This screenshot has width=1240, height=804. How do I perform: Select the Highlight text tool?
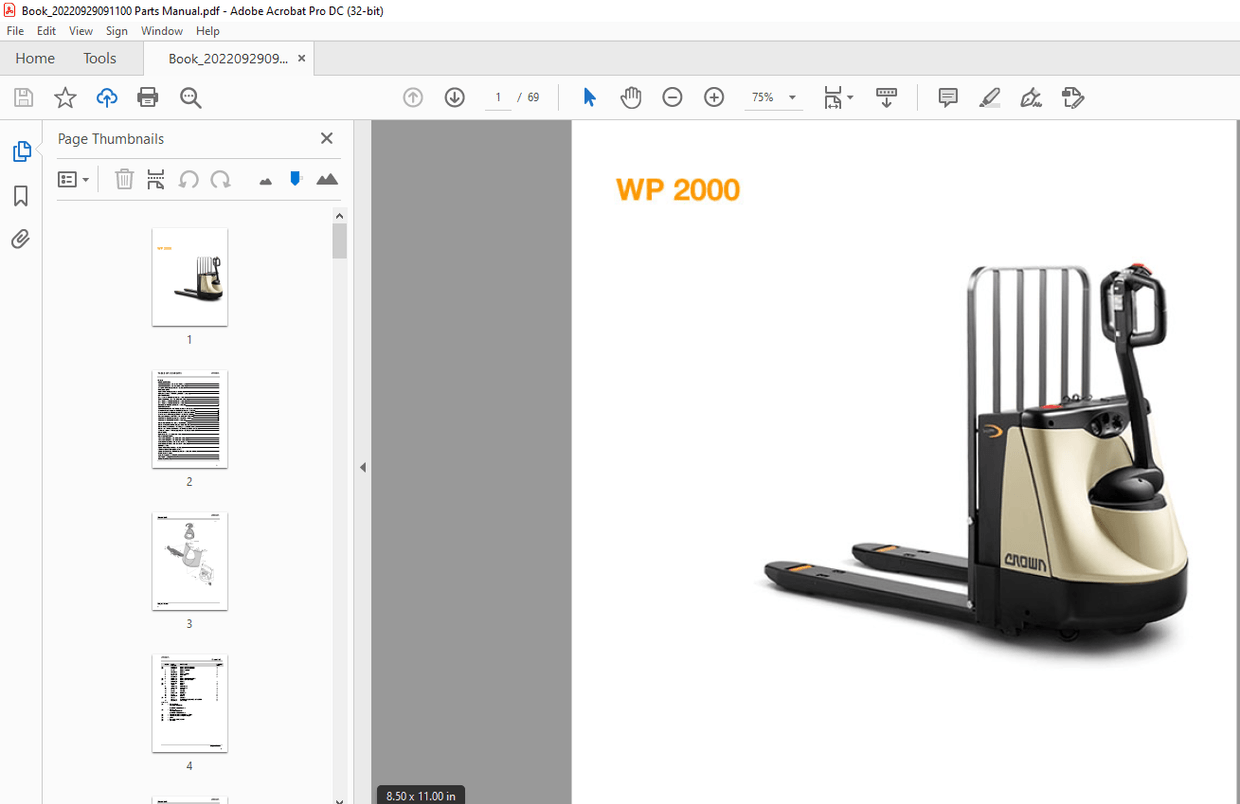(989, 97)
